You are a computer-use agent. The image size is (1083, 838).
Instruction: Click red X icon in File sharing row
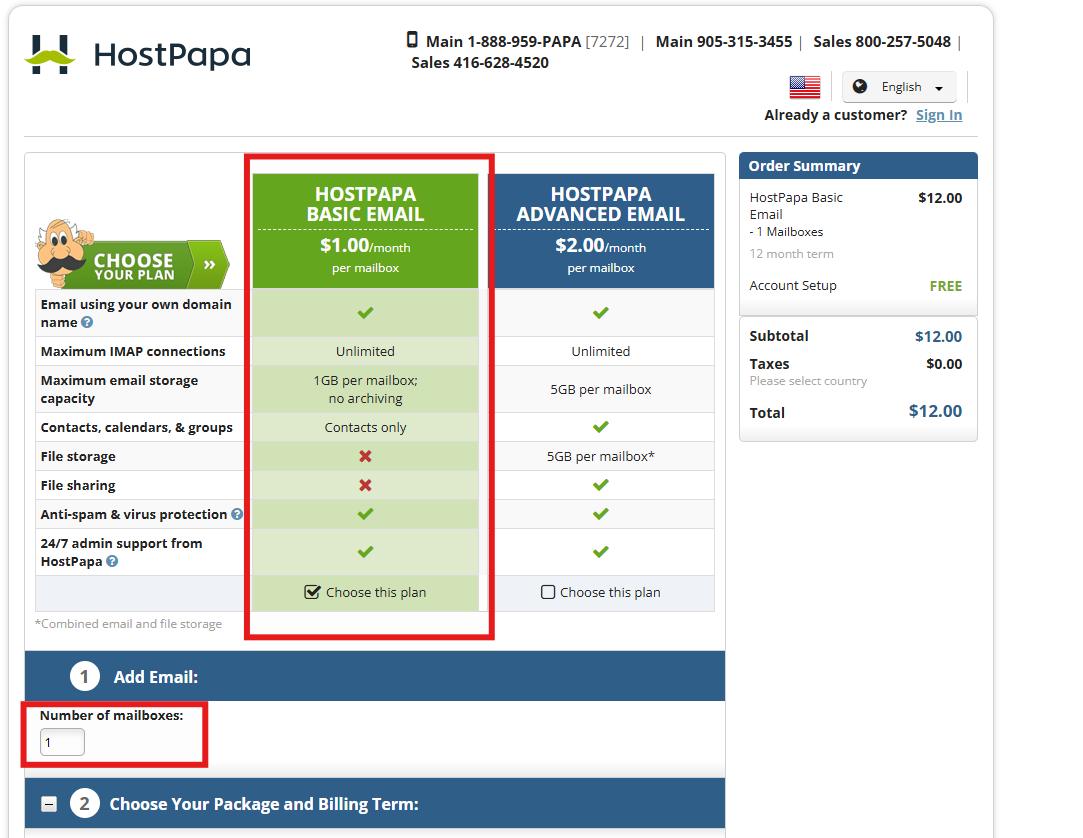pyautogui.click(x=365, y=485)
